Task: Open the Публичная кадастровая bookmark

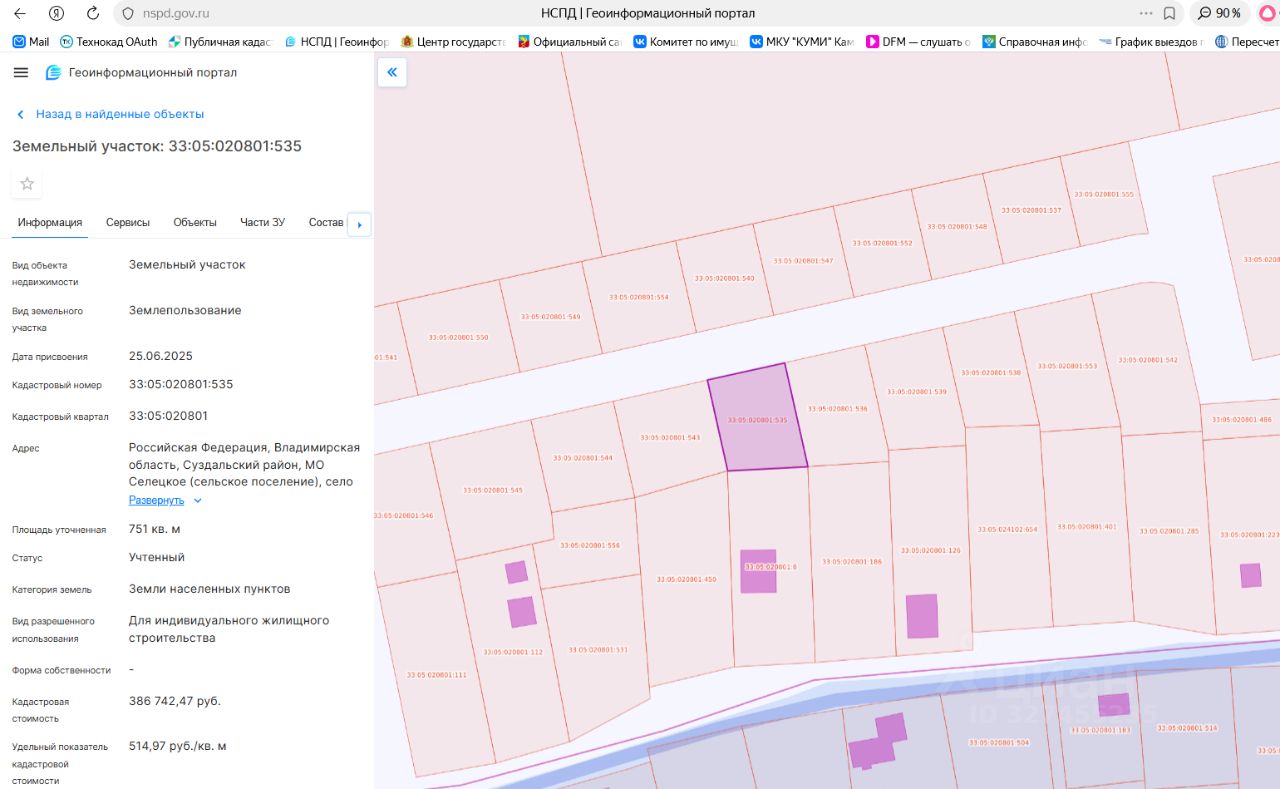Action: pyautogui.click(x=220, y=42)
